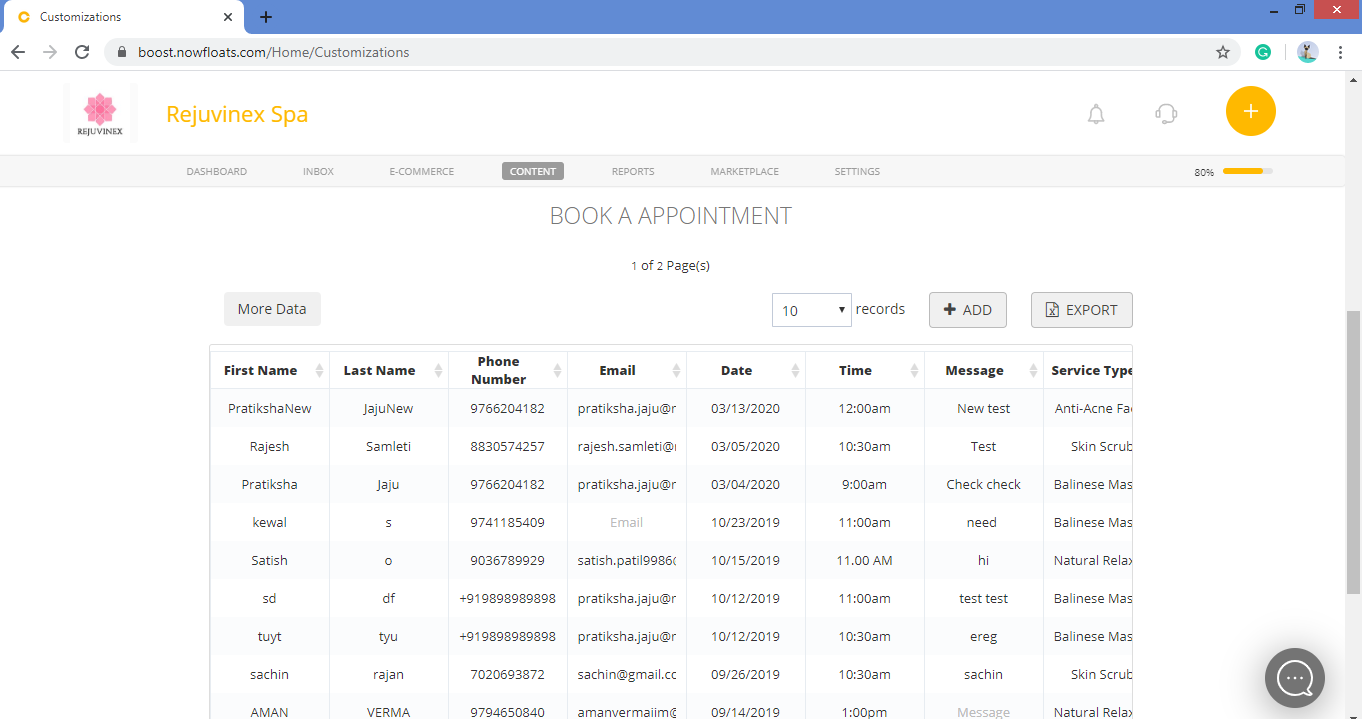Click the Grammarly extension icon

click(x=1262, y=51)
